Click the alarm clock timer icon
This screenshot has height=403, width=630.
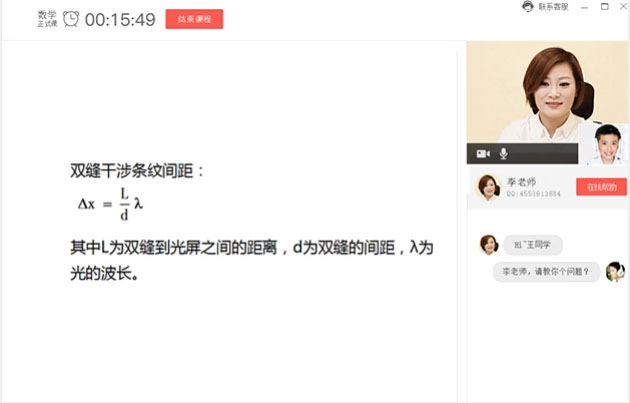point(71,19)
